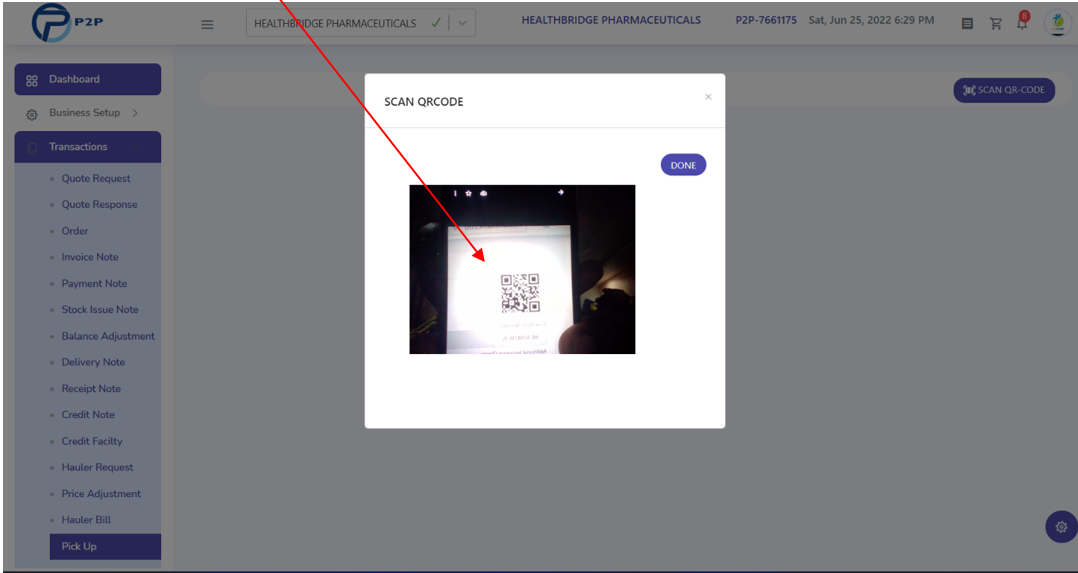The width and height of the screenshot is (1078, 573).
Task: Click the P2P-7661175 account ID
Action: coord(766,20)
